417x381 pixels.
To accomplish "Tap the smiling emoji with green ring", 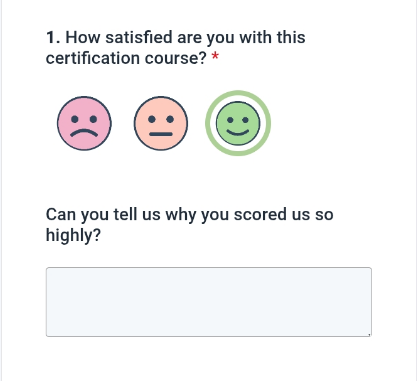I will pyautogui.click(x=238, y=123).
